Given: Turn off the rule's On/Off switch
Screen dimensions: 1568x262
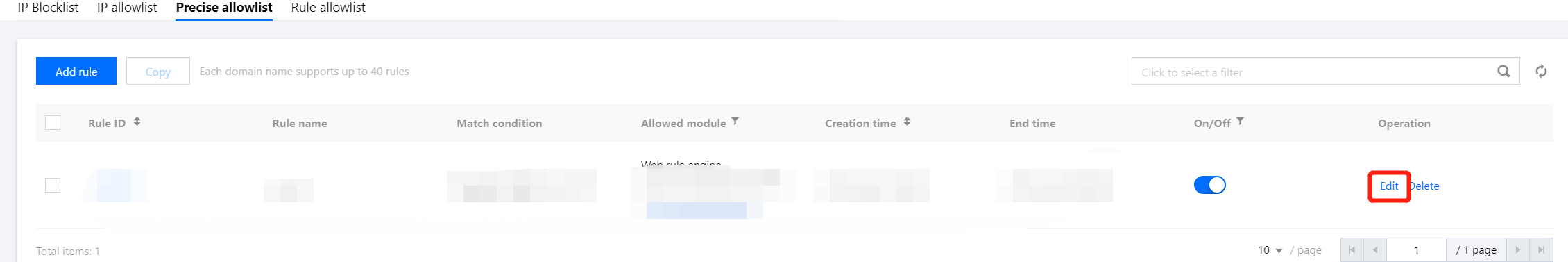Looking at the screenshot, I should coord(1209,185).
